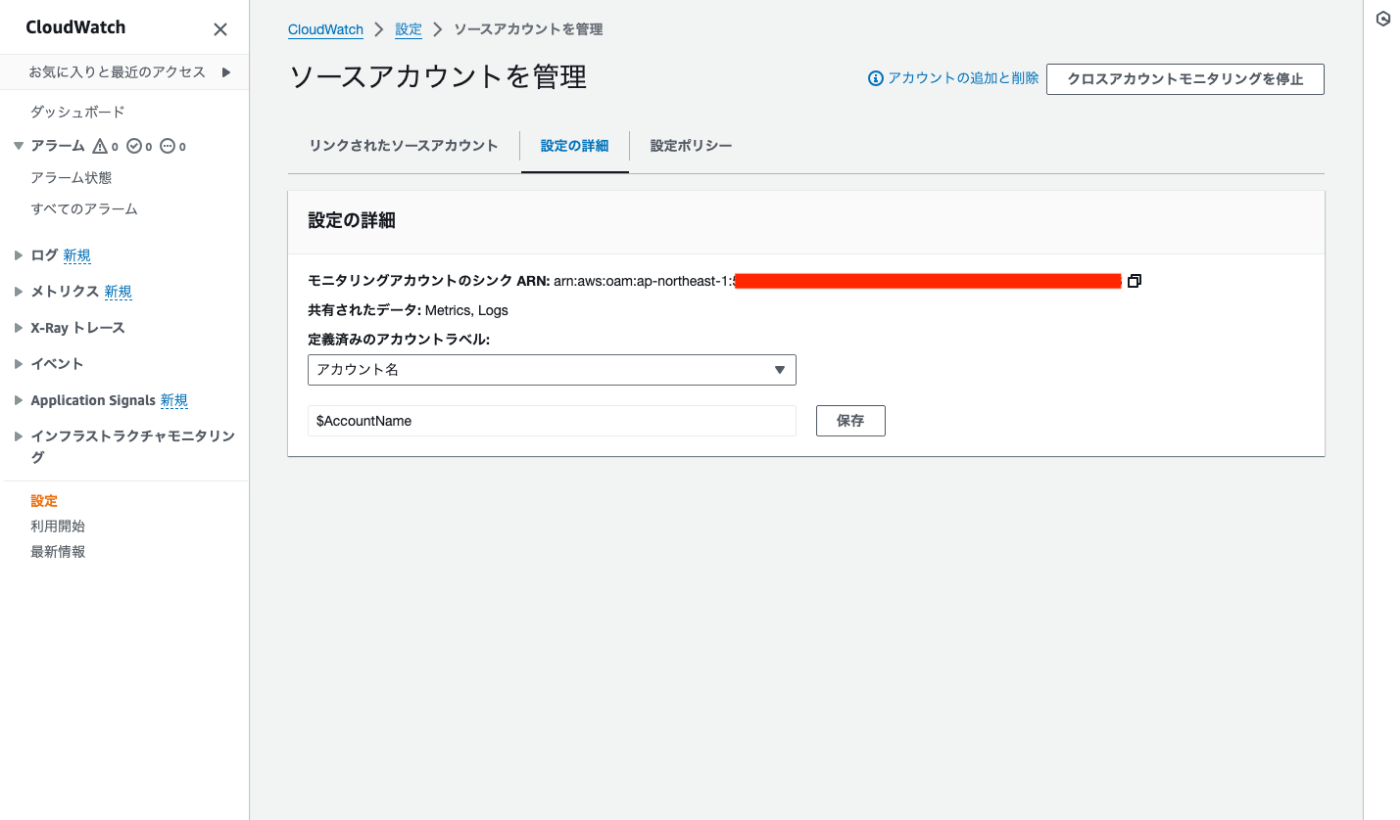This screenshot has width=1400, height=820.
Task: Open すべてのアラーム in sidebar
Action: tap(84, 209)
